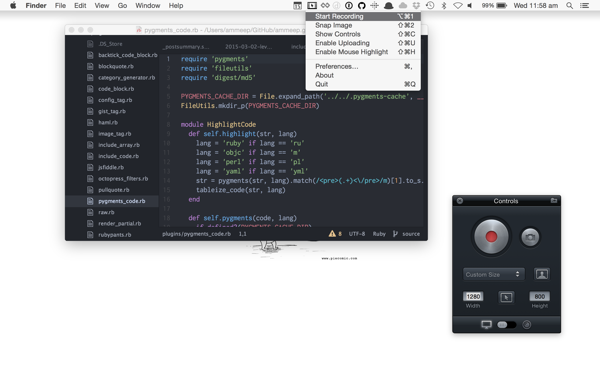
Task: Choose Start Recording from the menu
Action: click(363, 16)
